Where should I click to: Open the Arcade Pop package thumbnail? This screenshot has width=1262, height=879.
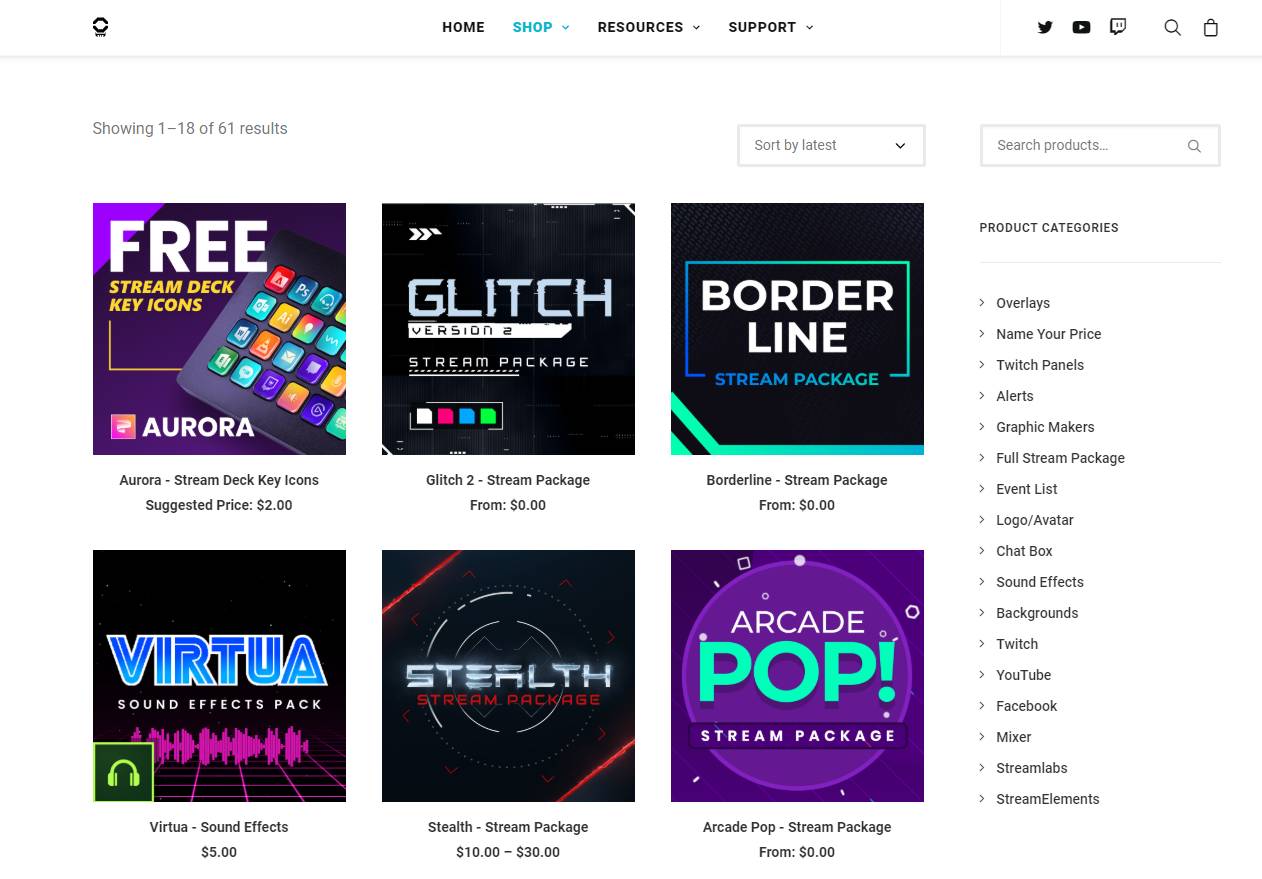point(797,676)
